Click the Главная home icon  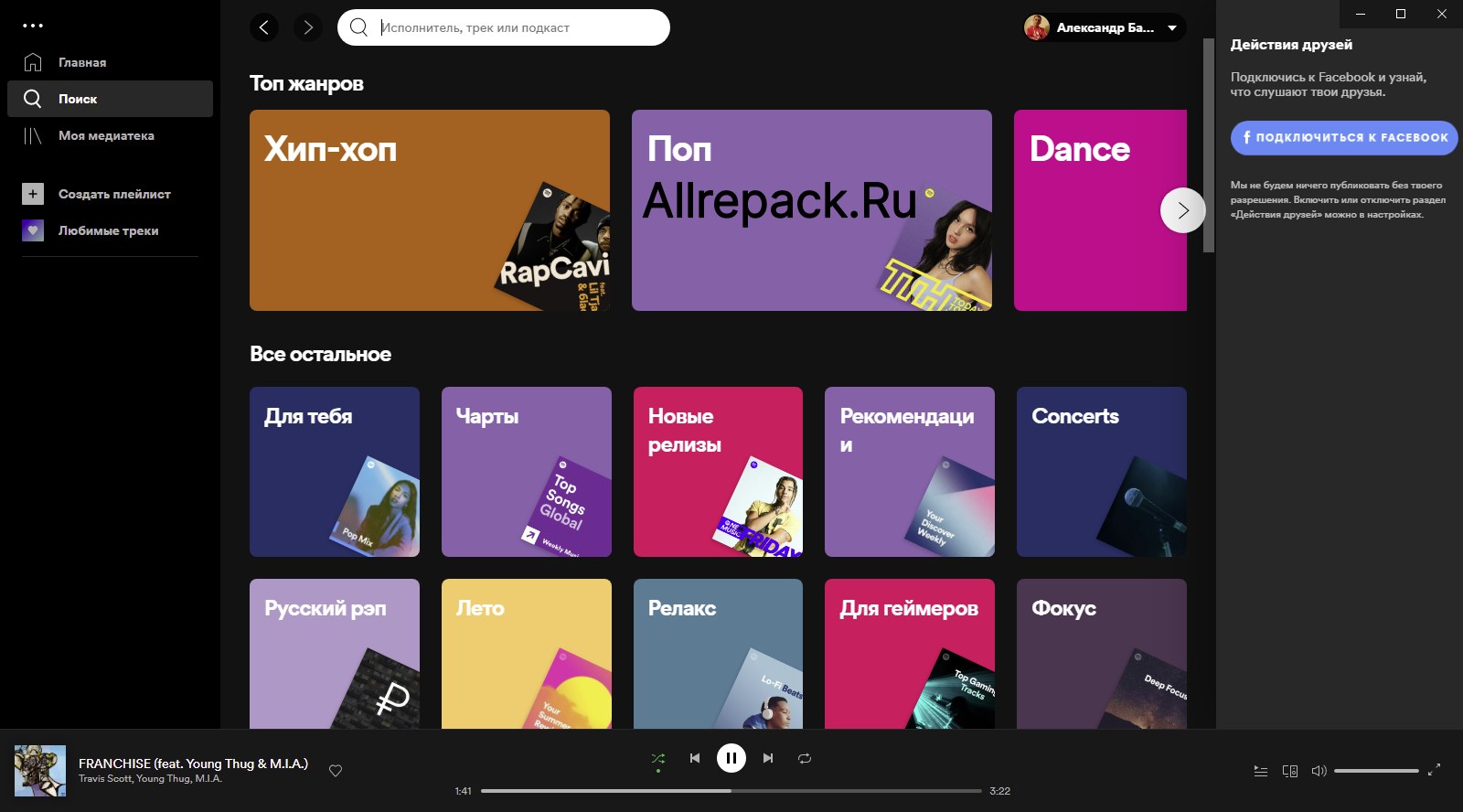pyautogui.click(x=33, y=62)
